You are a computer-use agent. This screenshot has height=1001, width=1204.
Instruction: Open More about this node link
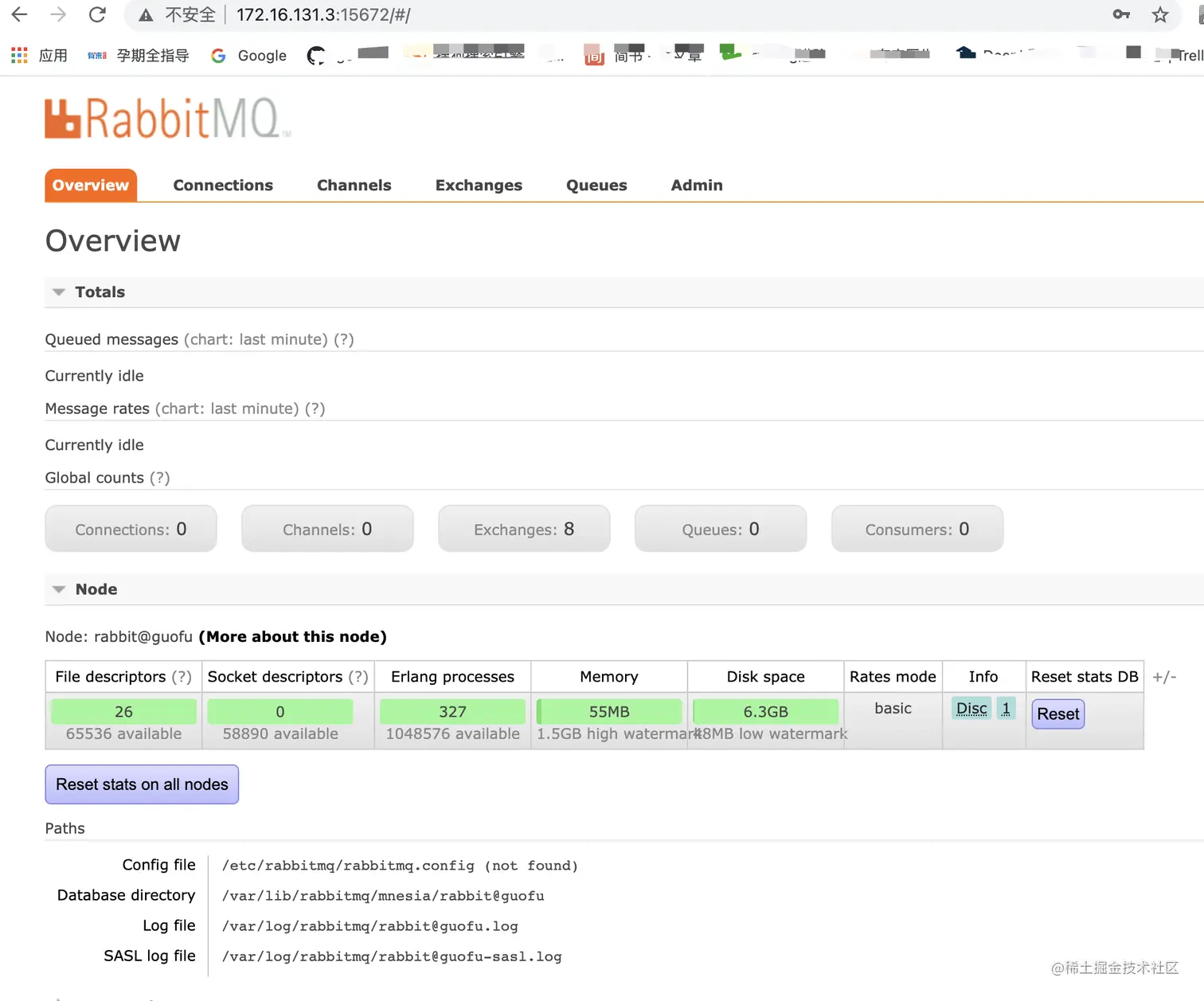coord(292,636)
